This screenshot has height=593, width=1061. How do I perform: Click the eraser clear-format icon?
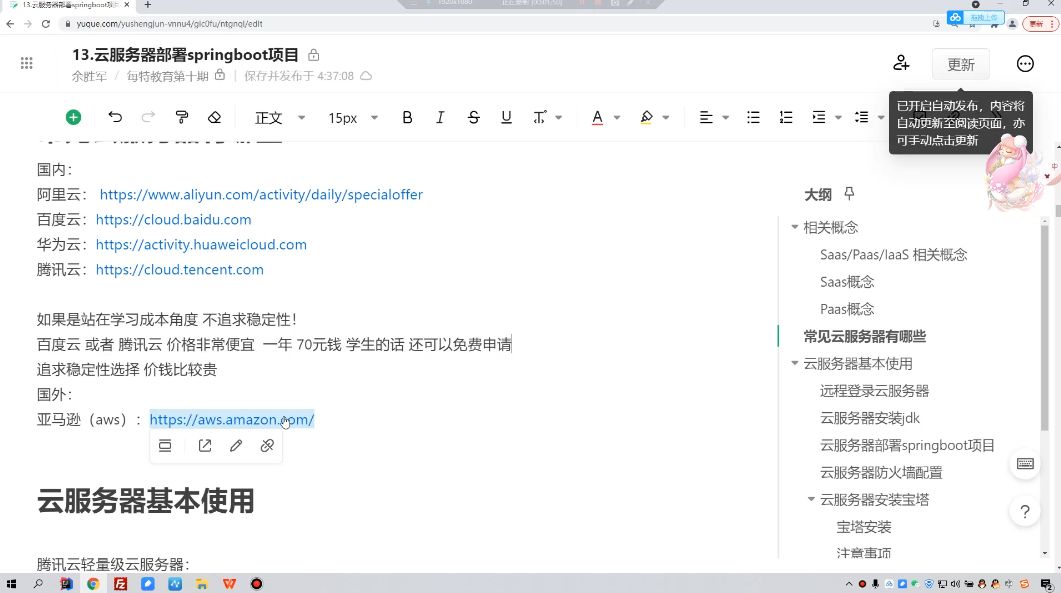pyautogui.click(x=215, y=117)
